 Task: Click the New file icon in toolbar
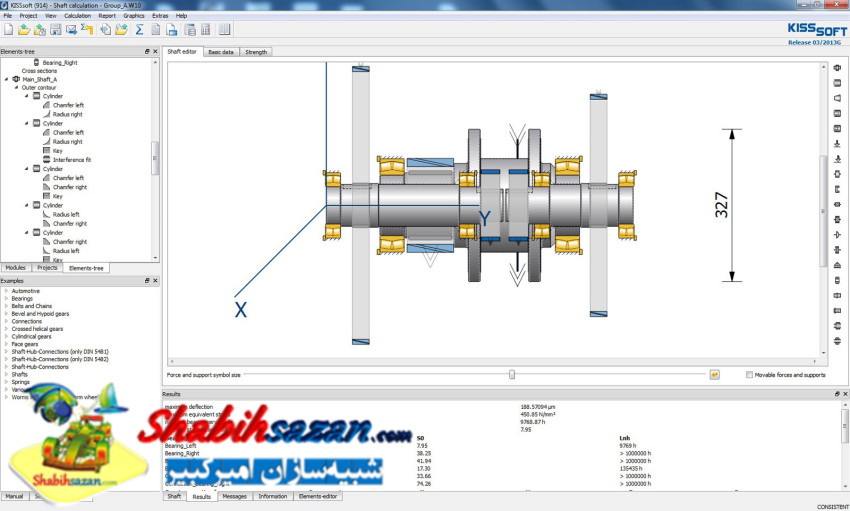click(9, 29)
